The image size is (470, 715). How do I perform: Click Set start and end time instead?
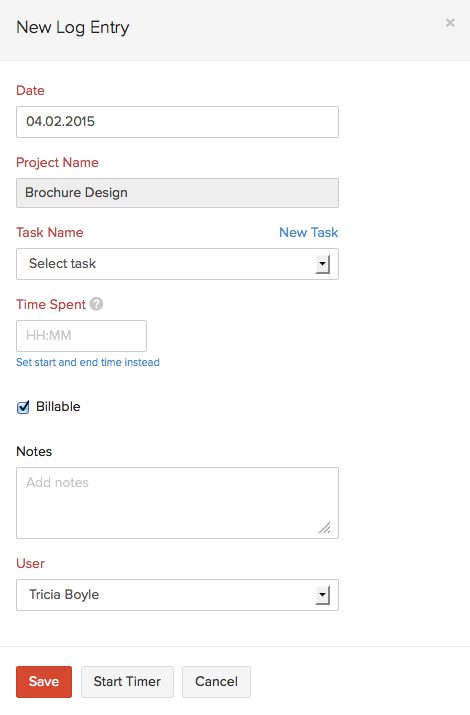tap(88, 362)
